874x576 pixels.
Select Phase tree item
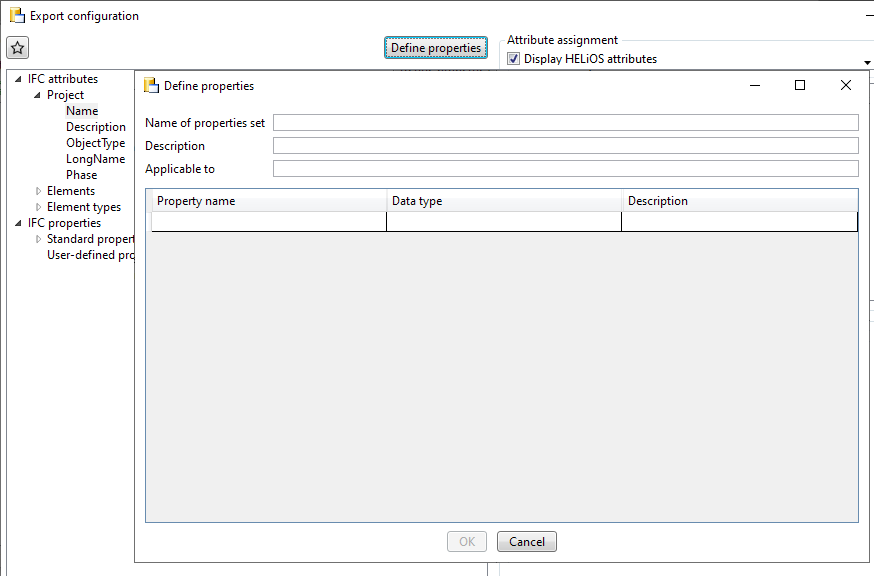(x=81, y=175)
